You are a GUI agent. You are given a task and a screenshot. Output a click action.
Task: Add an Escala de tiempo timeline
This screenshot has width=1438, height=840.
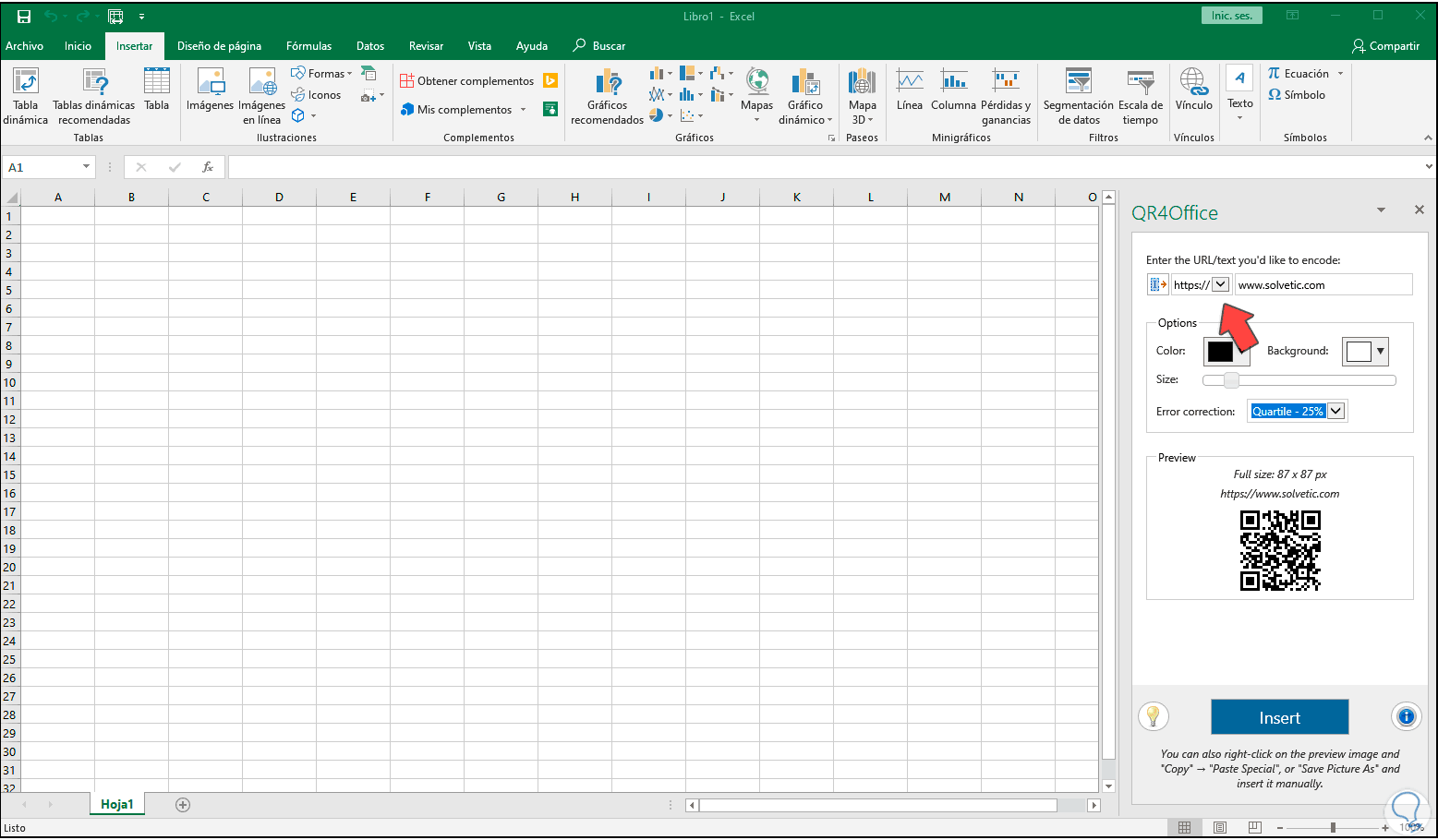tap(1141, 96)
